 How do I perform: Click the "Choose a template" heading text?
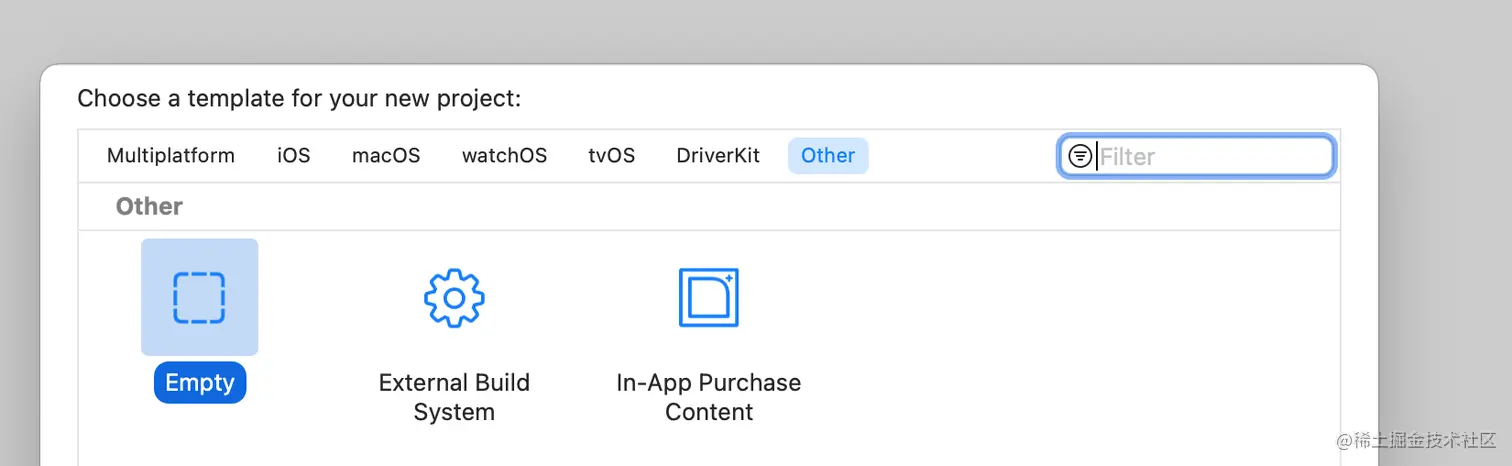[x=299, y=98]
